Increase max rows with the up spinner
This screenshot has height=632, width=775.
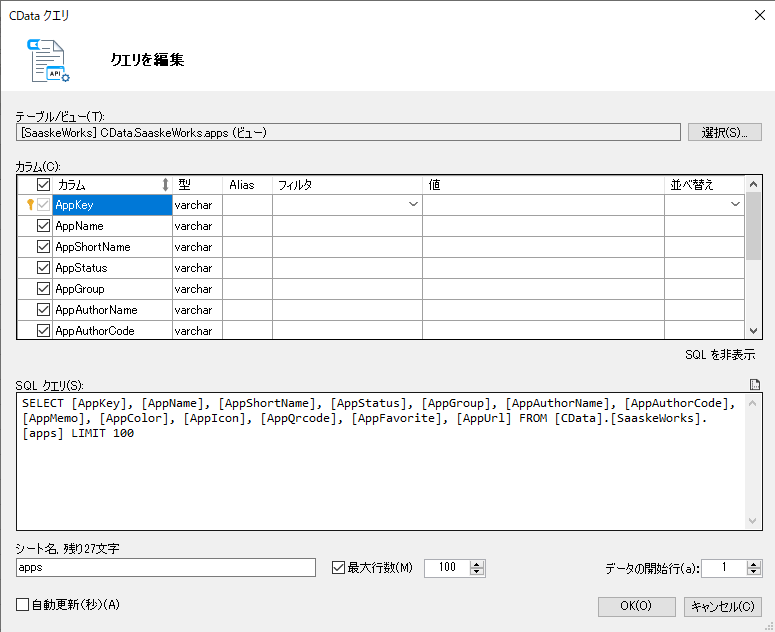coord(476,564)
